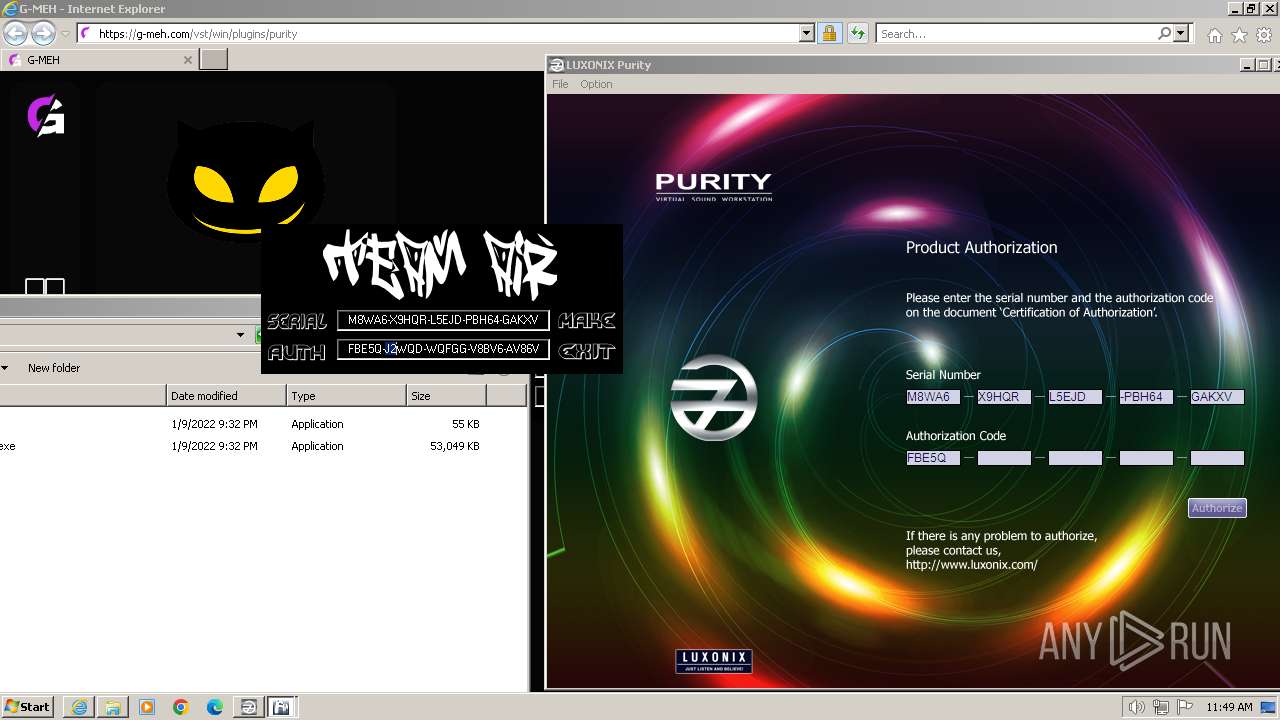Click the Purity logo emblem
The height and width of the screenshot is (720, 1280).
pyautogui.click(x=713, y=397)
